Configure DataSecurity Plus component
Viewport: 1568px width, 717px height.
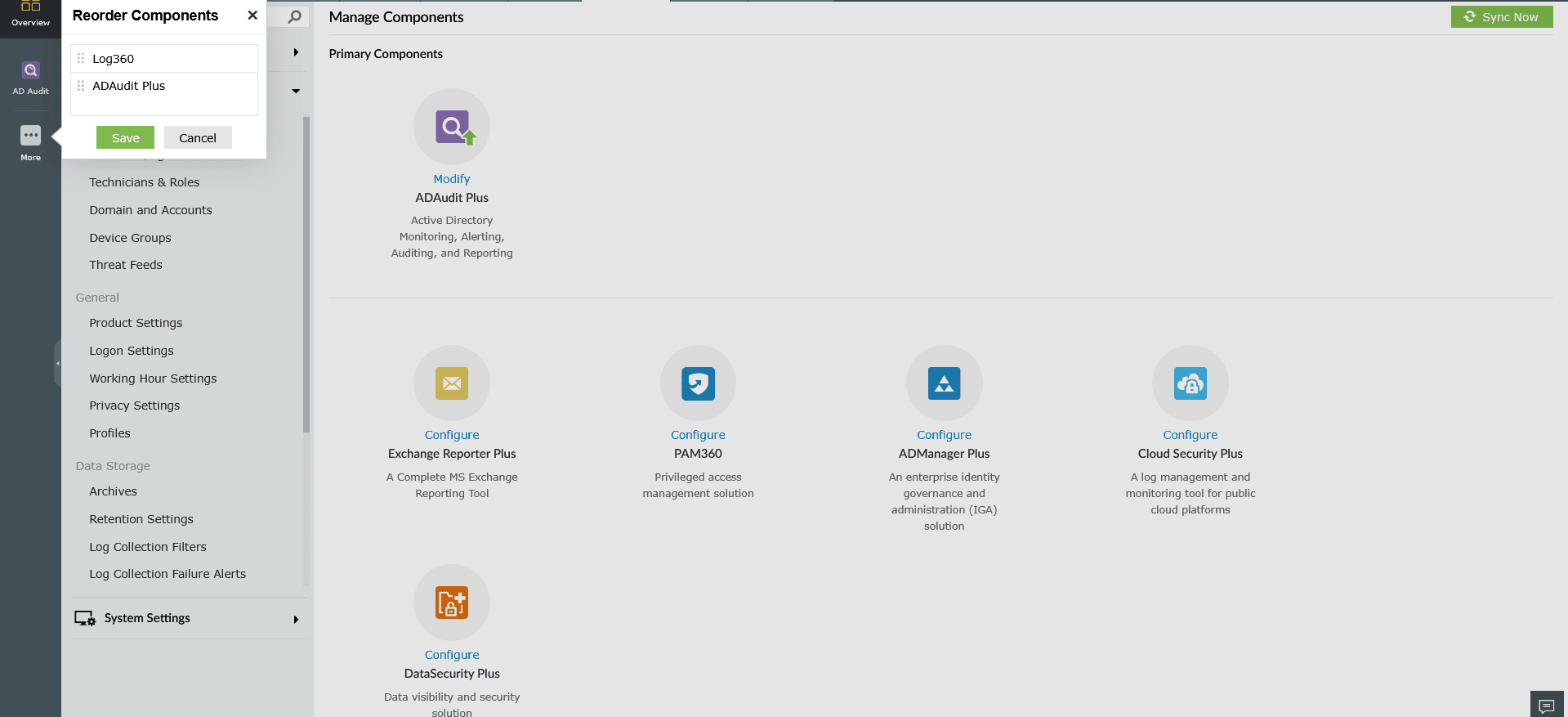tap(452, 655)
